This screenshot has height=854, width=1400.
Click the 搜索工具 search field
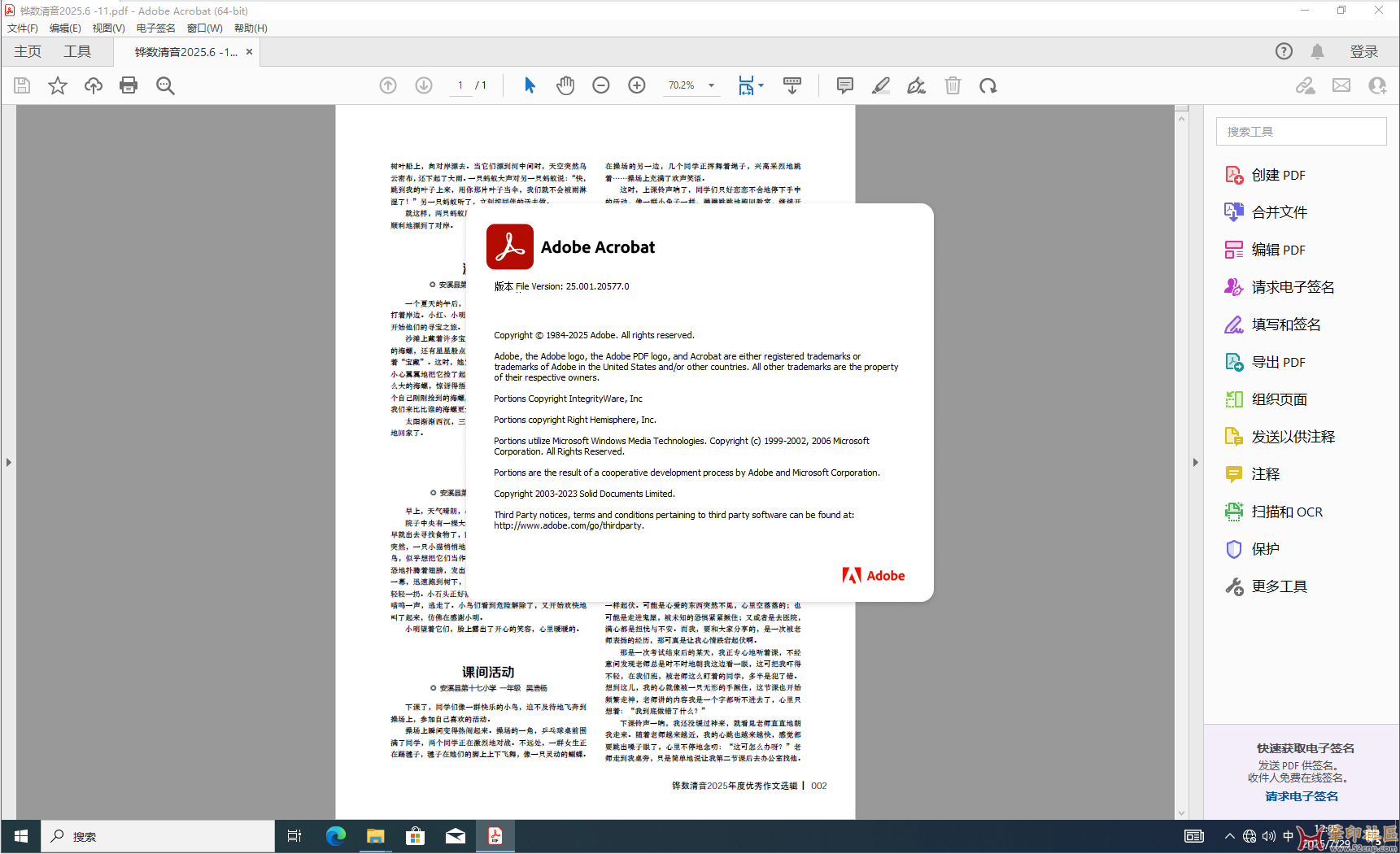tap(1301, 132)
